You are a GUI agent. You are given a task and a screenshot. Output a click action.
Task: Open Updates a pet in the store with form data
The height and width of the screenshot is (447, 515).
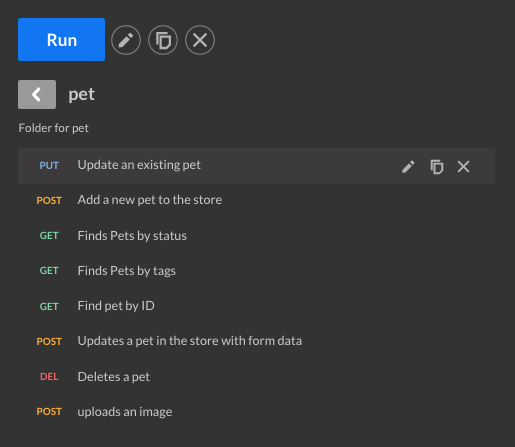(x=256, y=341)
